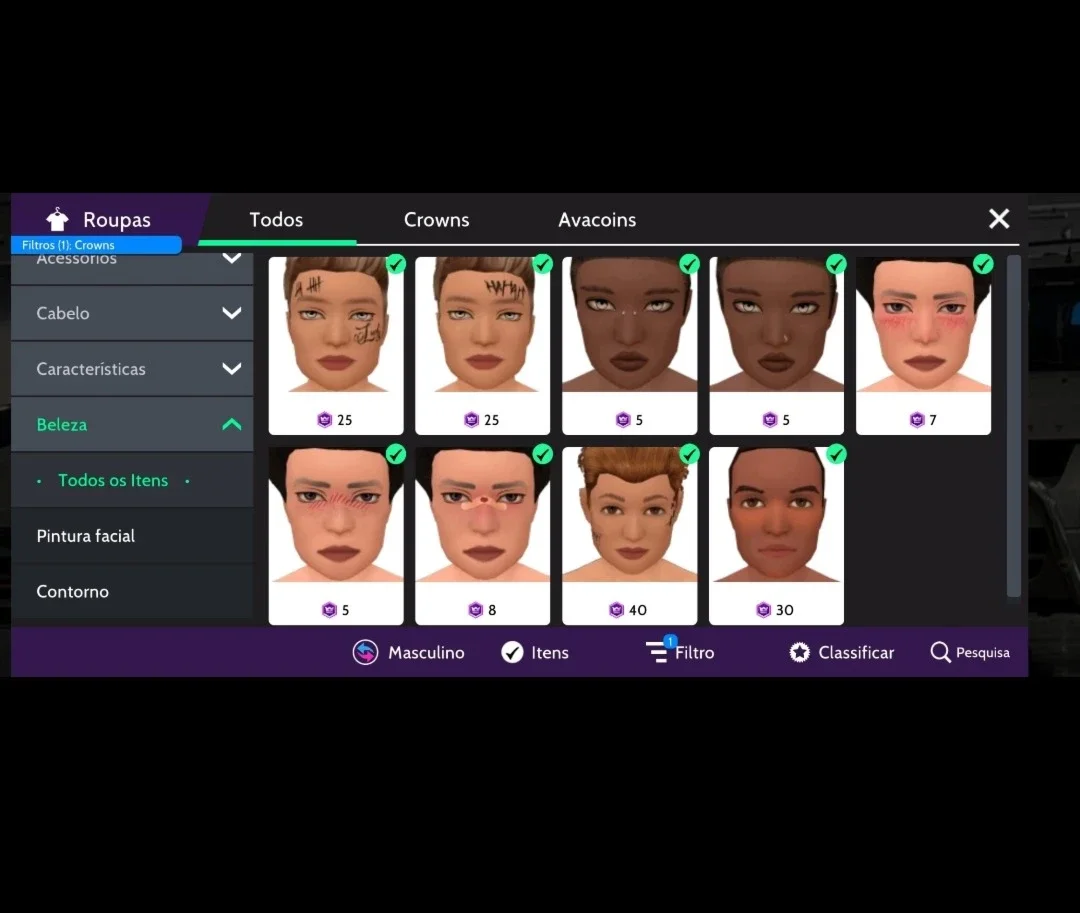Select the nose blush lines item costing 5
This screenshot has width=1080, height=913.
tap(336, 536)
